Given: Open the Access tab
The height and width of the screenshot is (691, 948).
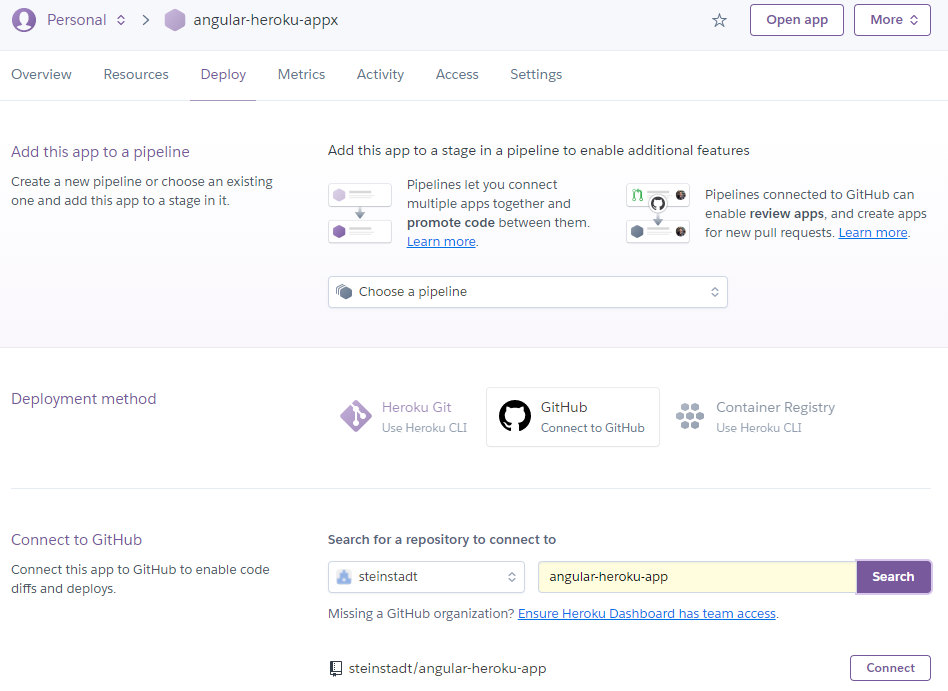Looking at the screenshot, I should click(457, 74).
